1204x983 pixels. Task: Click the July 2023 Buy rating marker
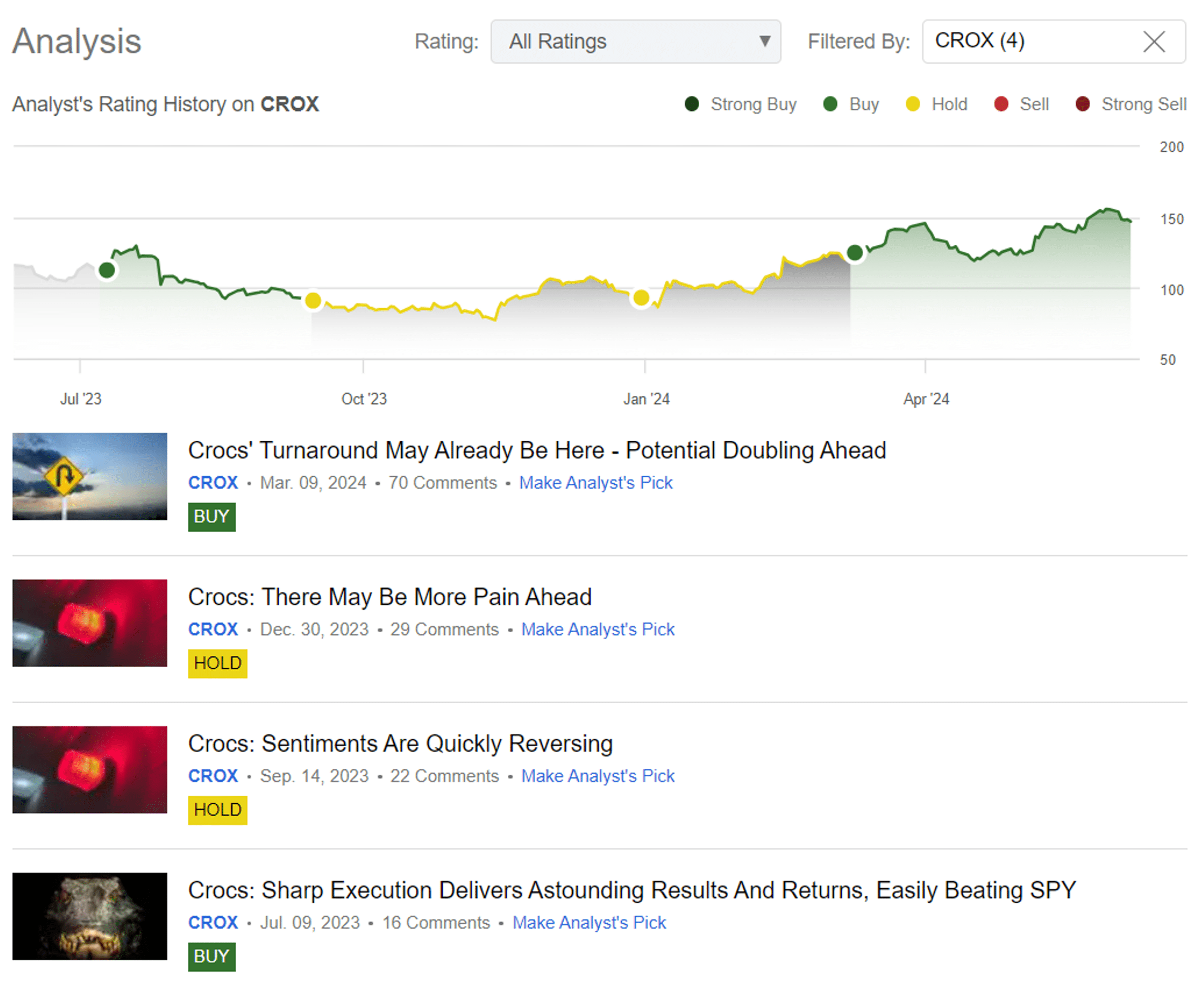107,270
